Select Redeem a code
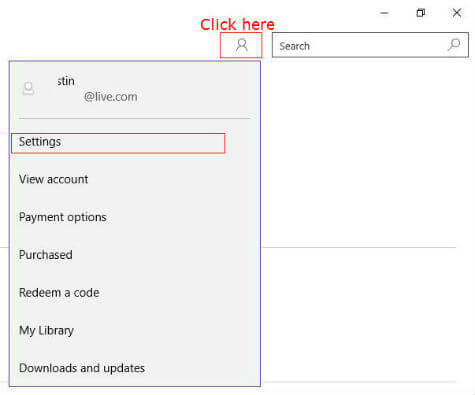This screenshot has height=395, width=475. click(x=59, y=293)
